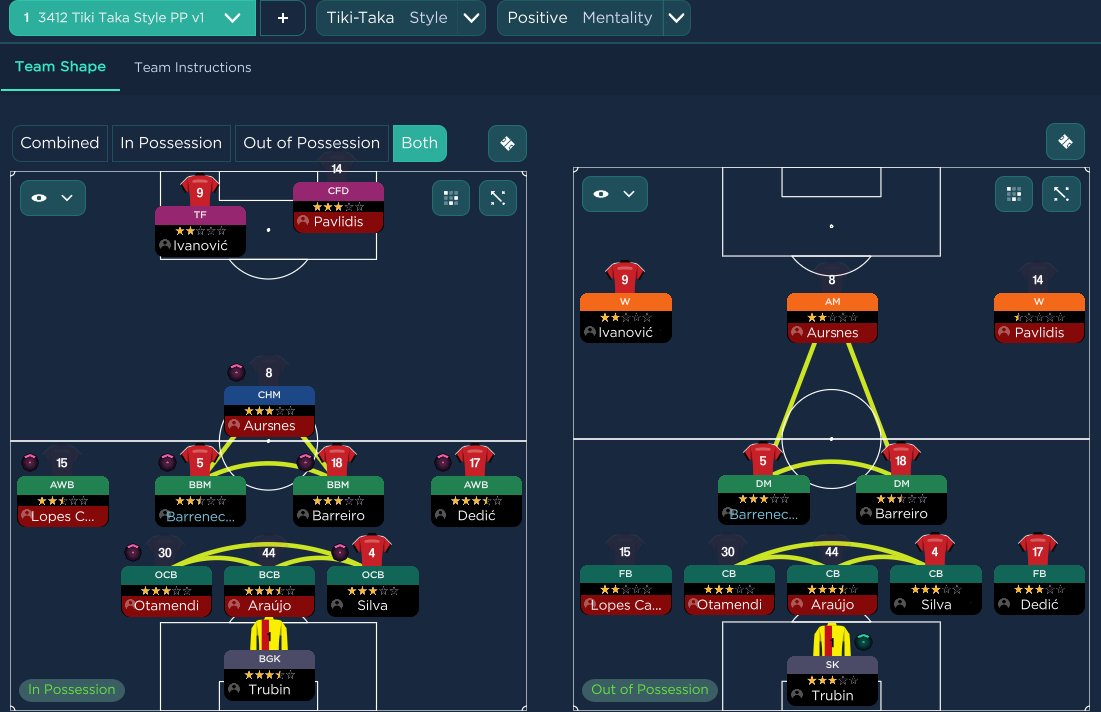1101x712 pixels.
Task: Switch to the Team Shape tab
Action: [60, 67]
